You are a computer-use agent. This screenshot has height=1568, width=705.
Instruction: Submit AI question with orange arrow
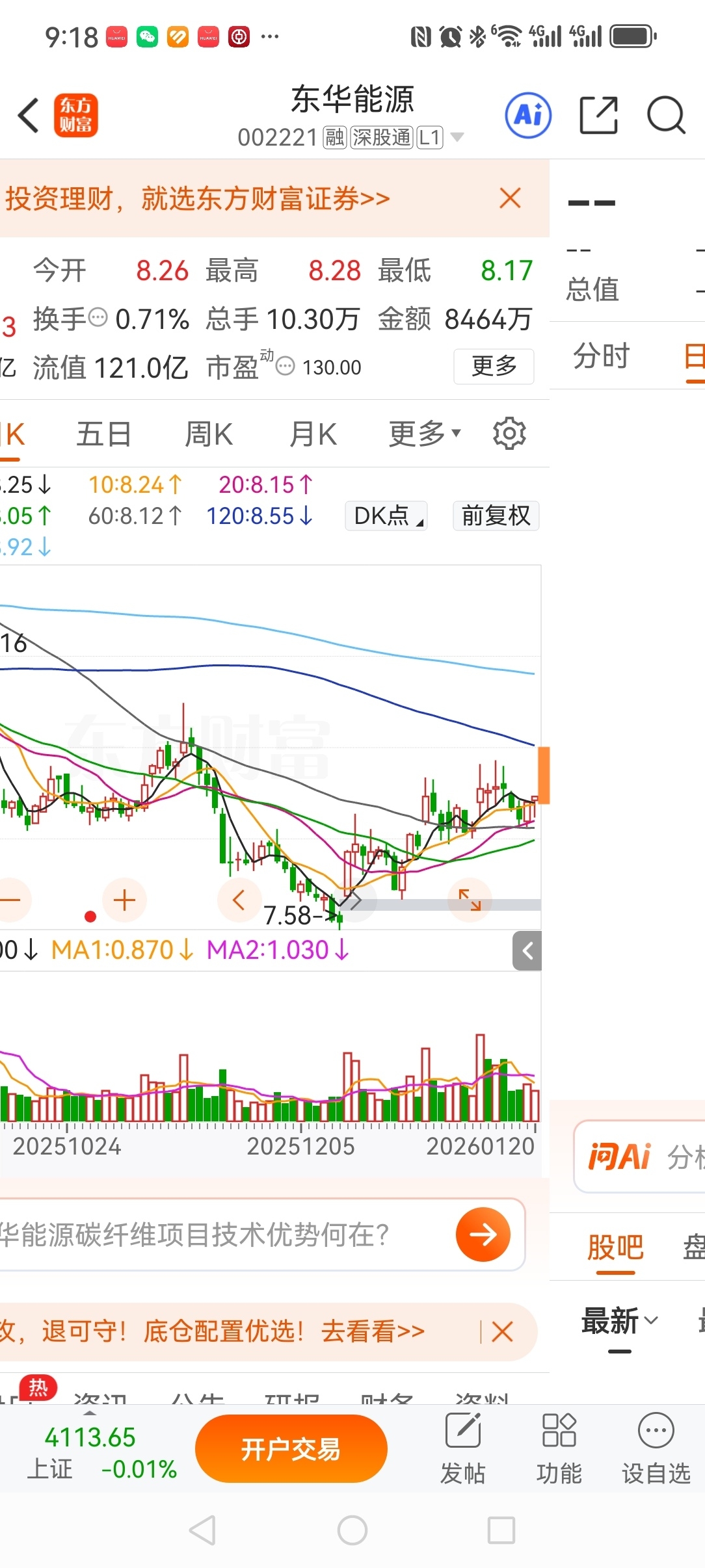coord(483,1235)
